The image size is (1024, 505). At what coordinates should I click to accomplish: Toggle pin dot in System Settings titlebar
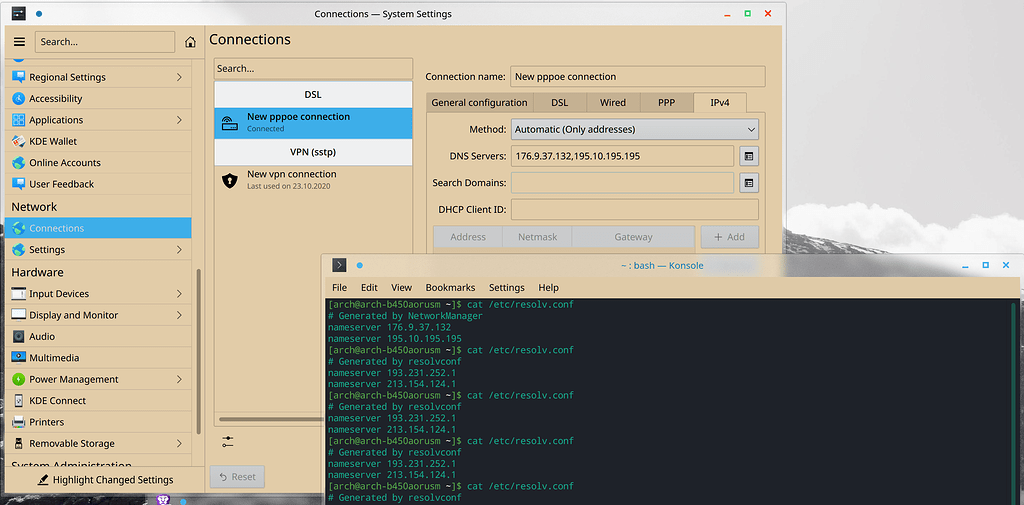39,14
